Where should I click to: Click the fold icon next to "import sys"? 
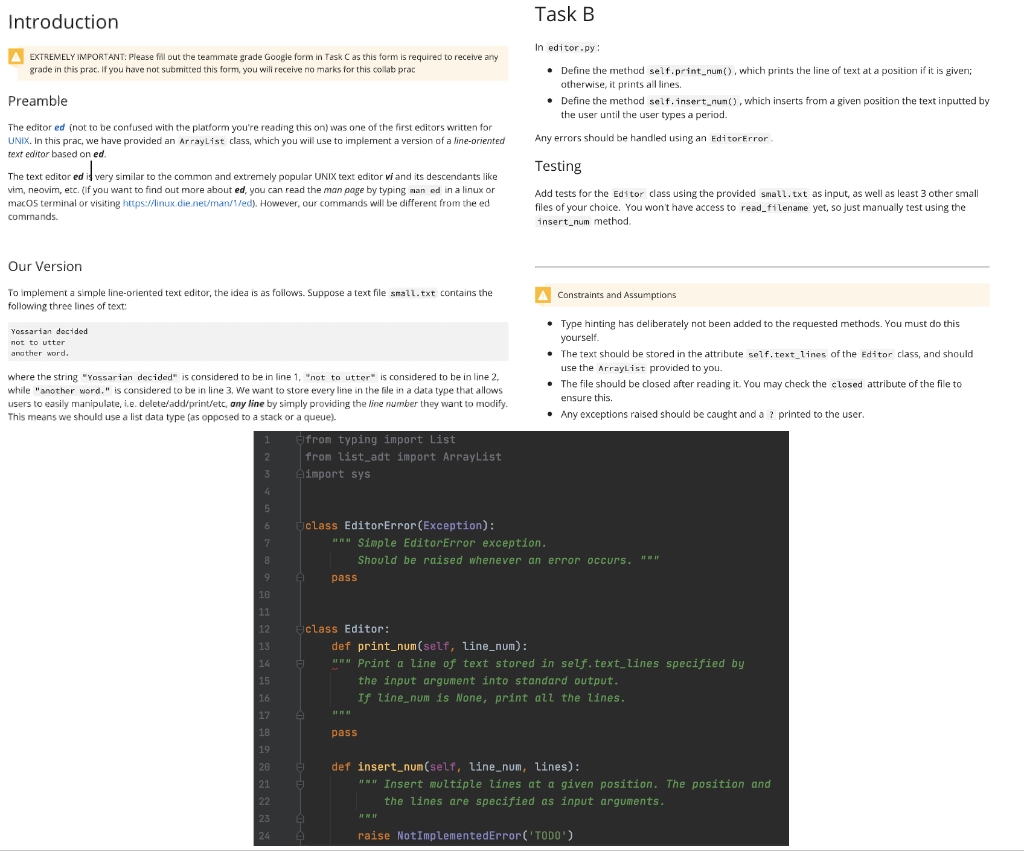pos(299,474)
